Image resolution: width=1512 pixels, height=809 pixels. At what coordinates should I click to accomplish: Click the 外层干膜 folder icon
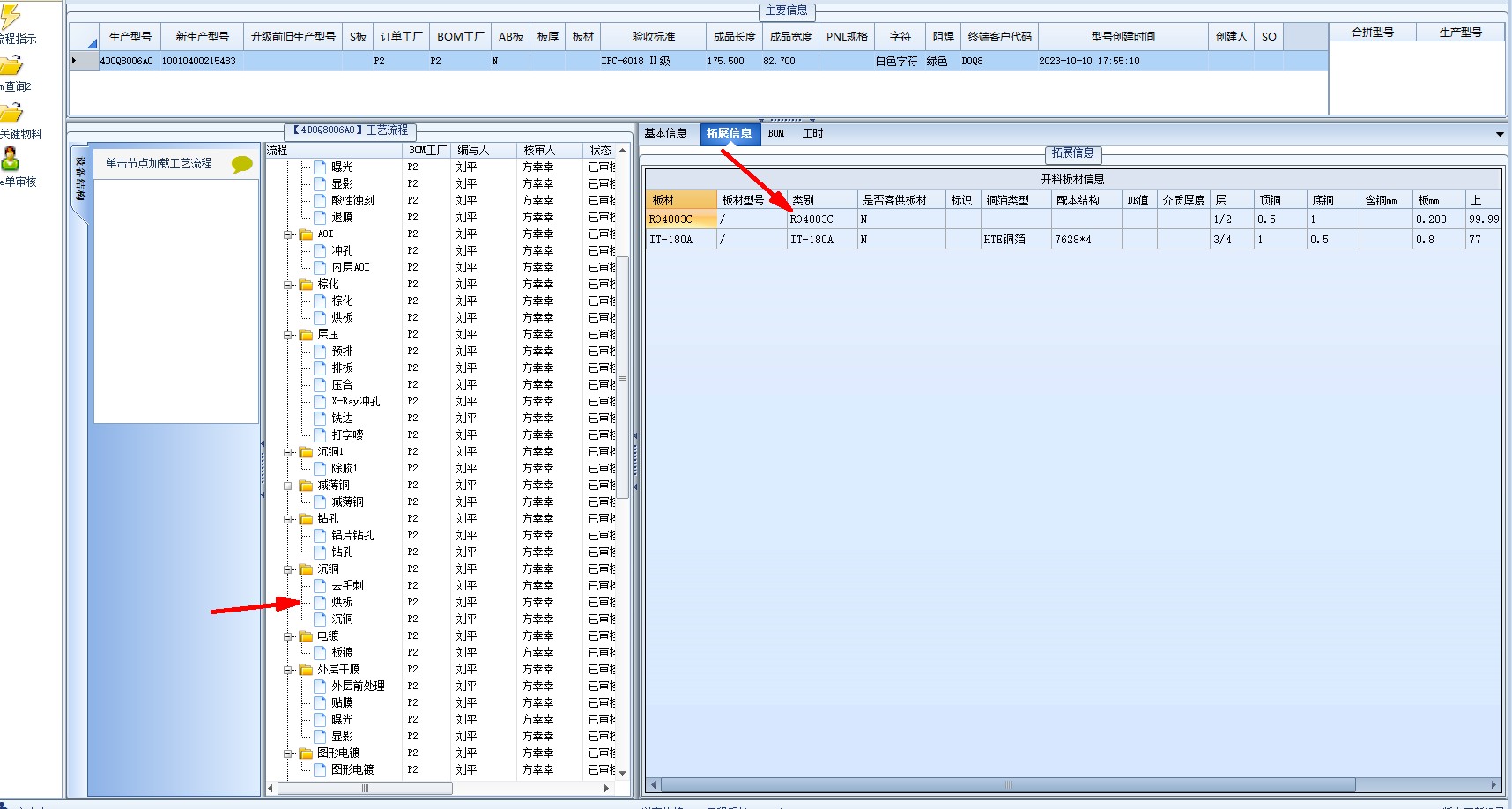click(306, 670)
